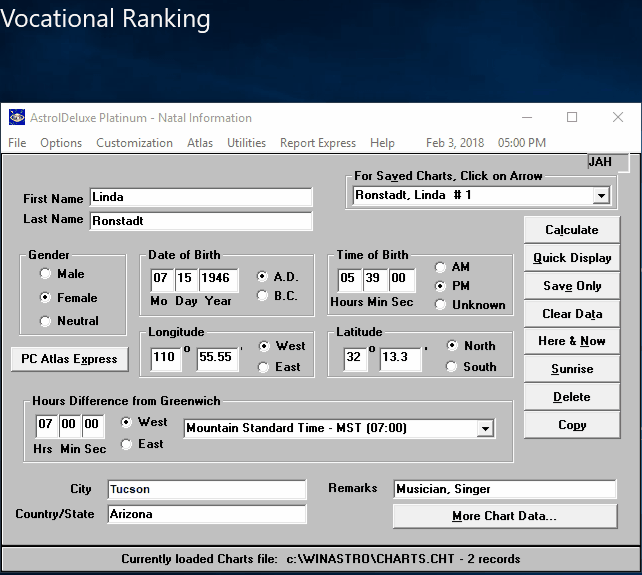The image size is (642, 575).
Task: Click the birth month field
Action: [x=162, y=280]
